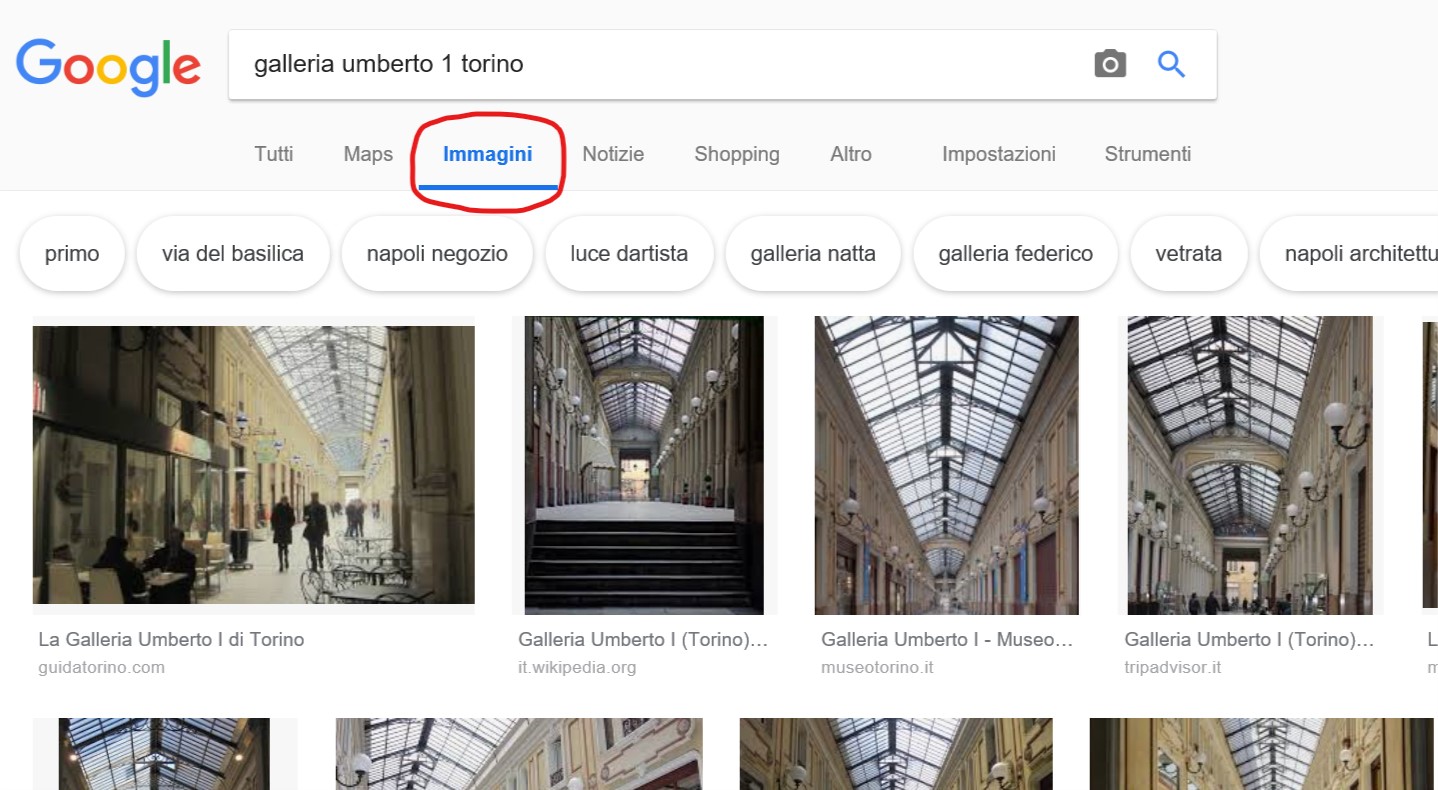Click the camera search-by-image icon
The width and height of the screenshot is (1438, 790).
point(1109,65)
